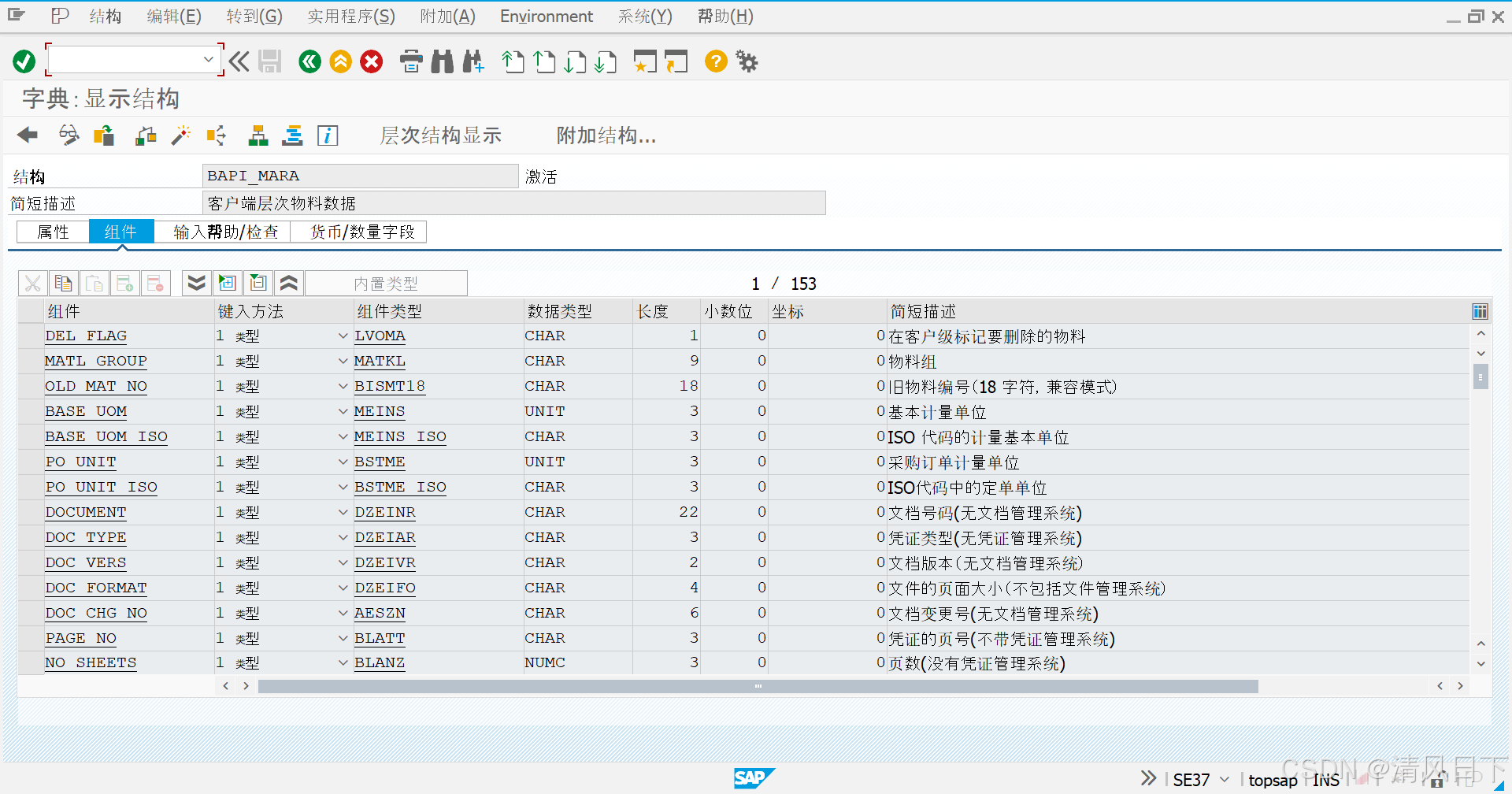This screenshot has height=794, width=1512.
Task: Open table column settings icon
Action: [x=1480, y=312]
